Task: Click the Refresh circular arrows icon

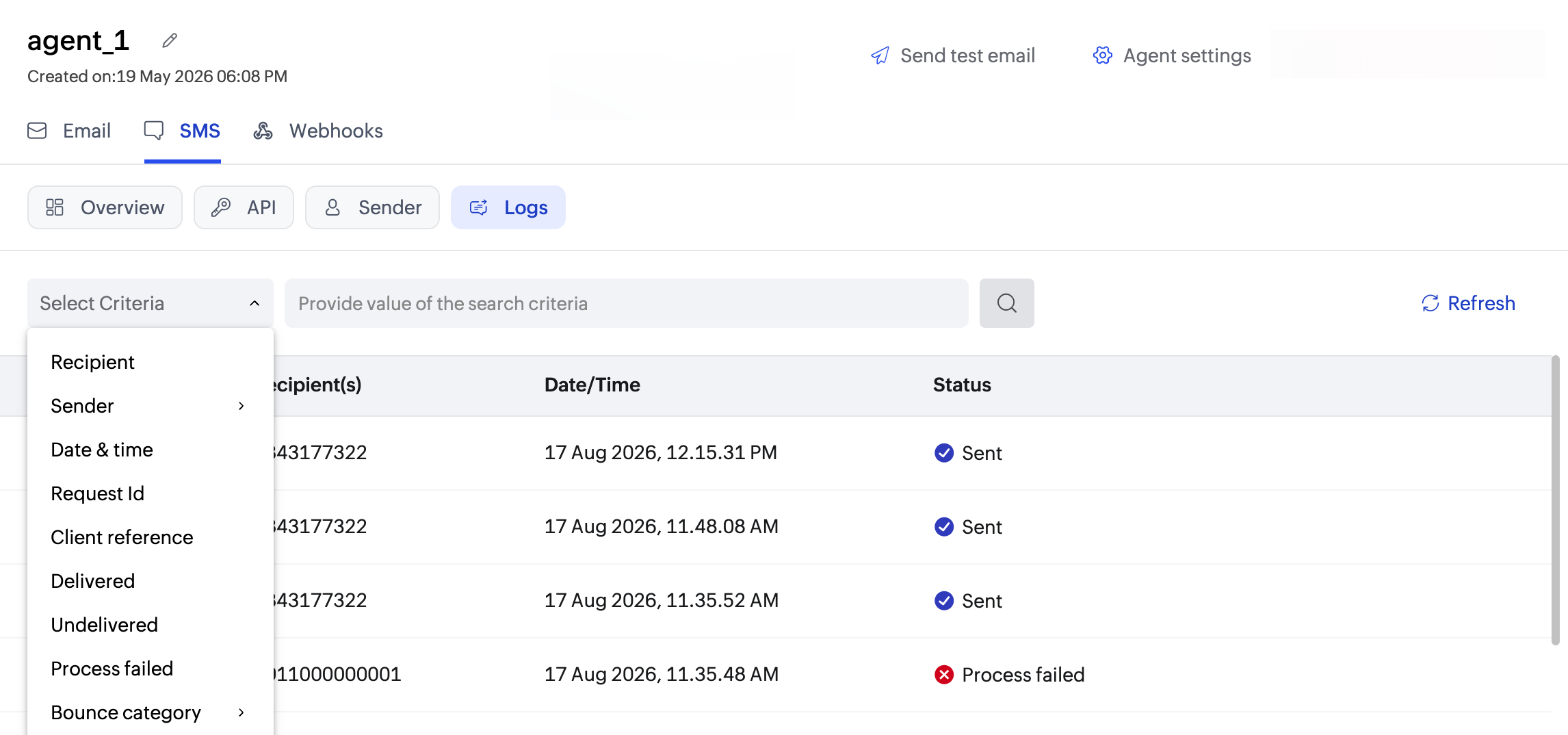Action: [1430, 303]
